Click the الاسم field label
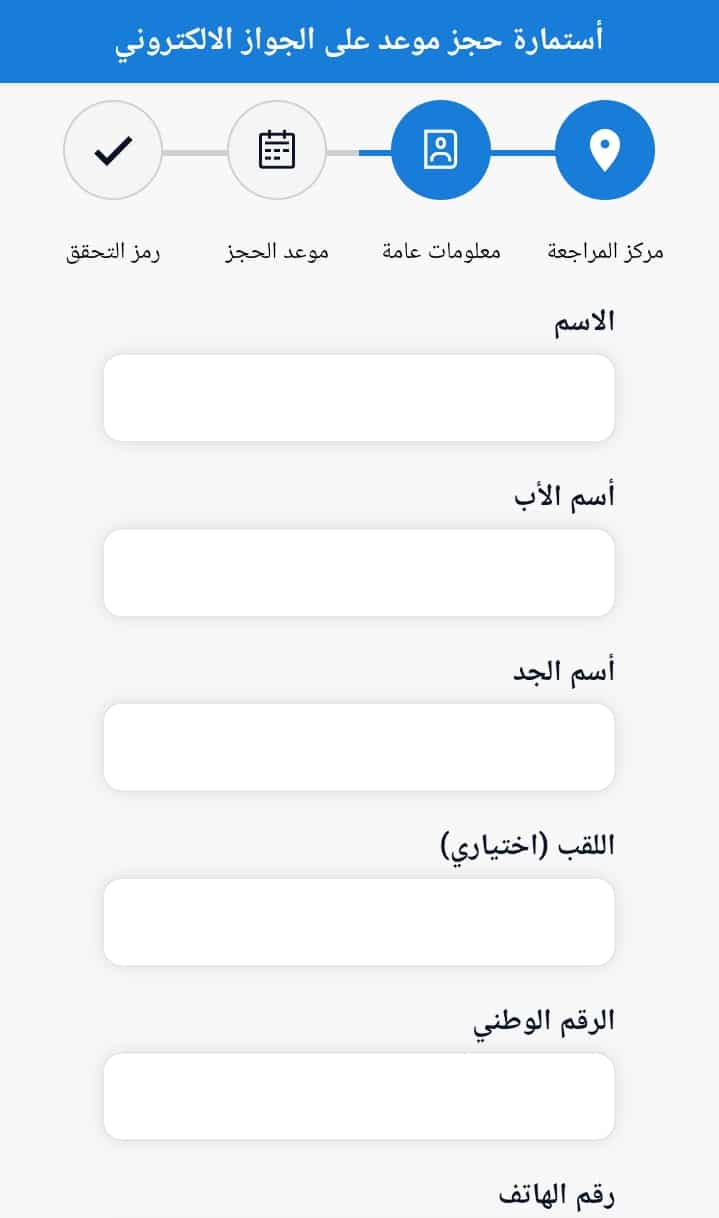719x1218 pixels. (584, 322)
